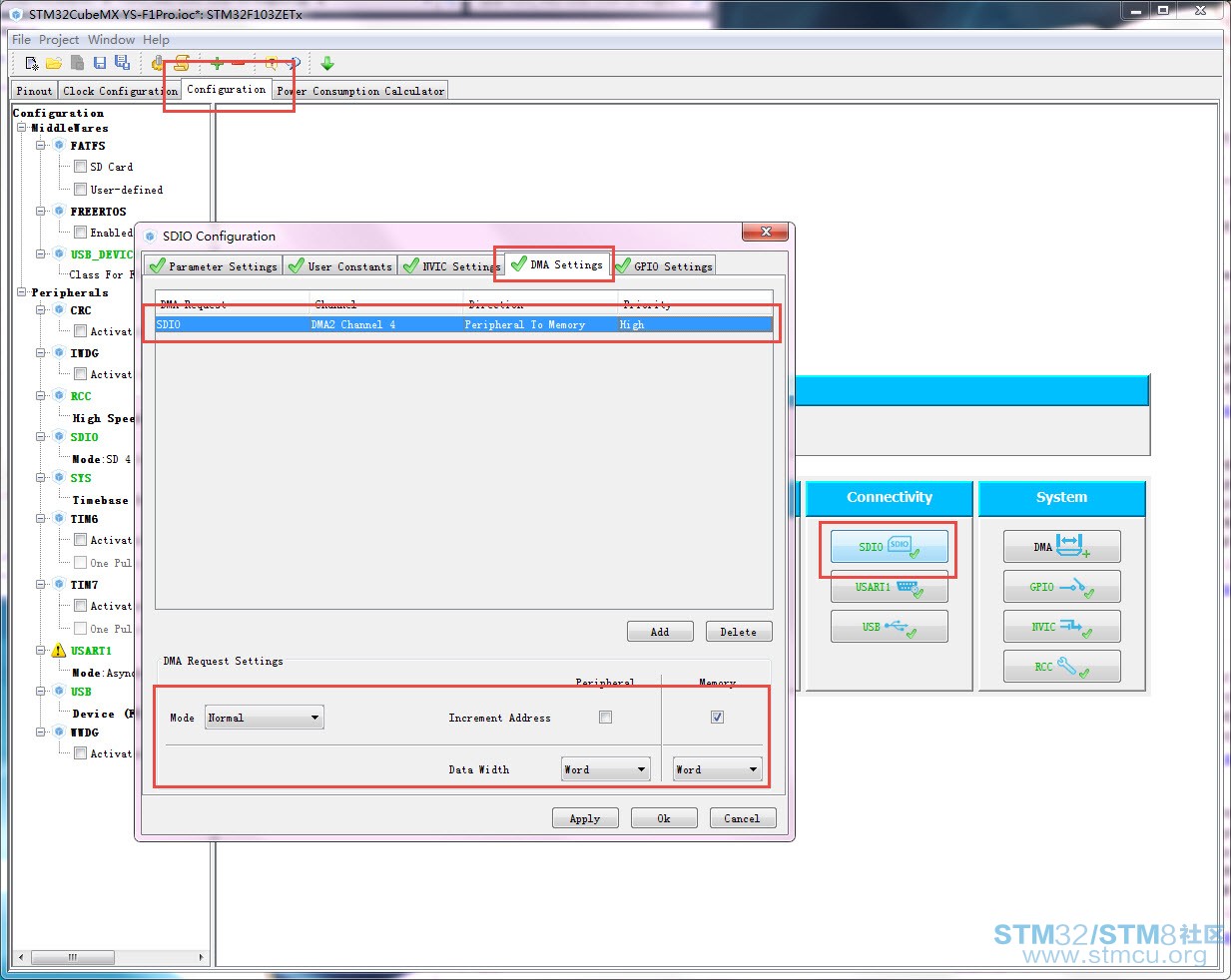
Task: Open the GPIO Settings tab
Action: pos(664,266)
